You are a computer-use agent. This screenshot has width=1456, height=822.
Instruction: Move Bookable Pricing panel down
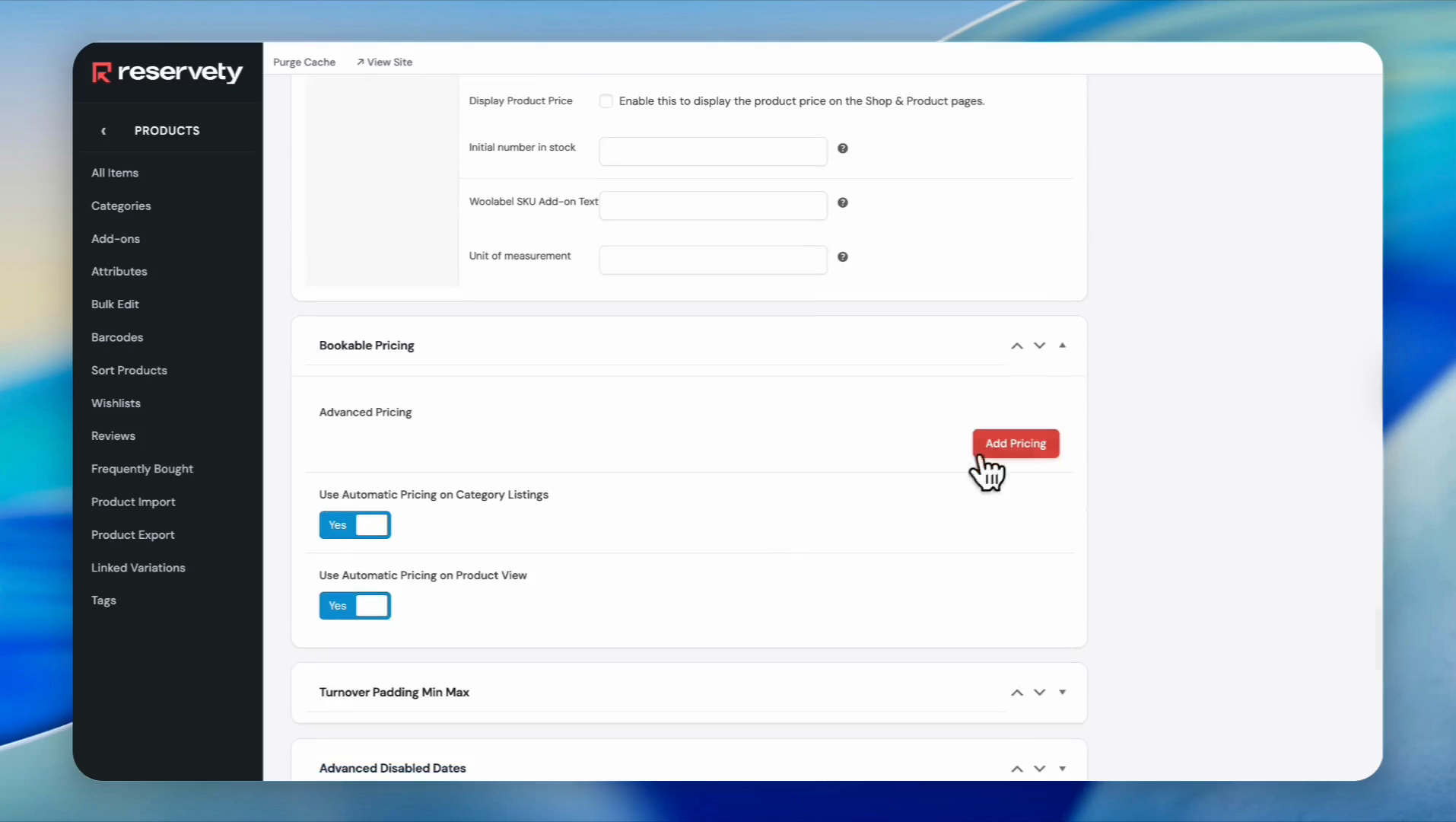(x=1039, y=346)
